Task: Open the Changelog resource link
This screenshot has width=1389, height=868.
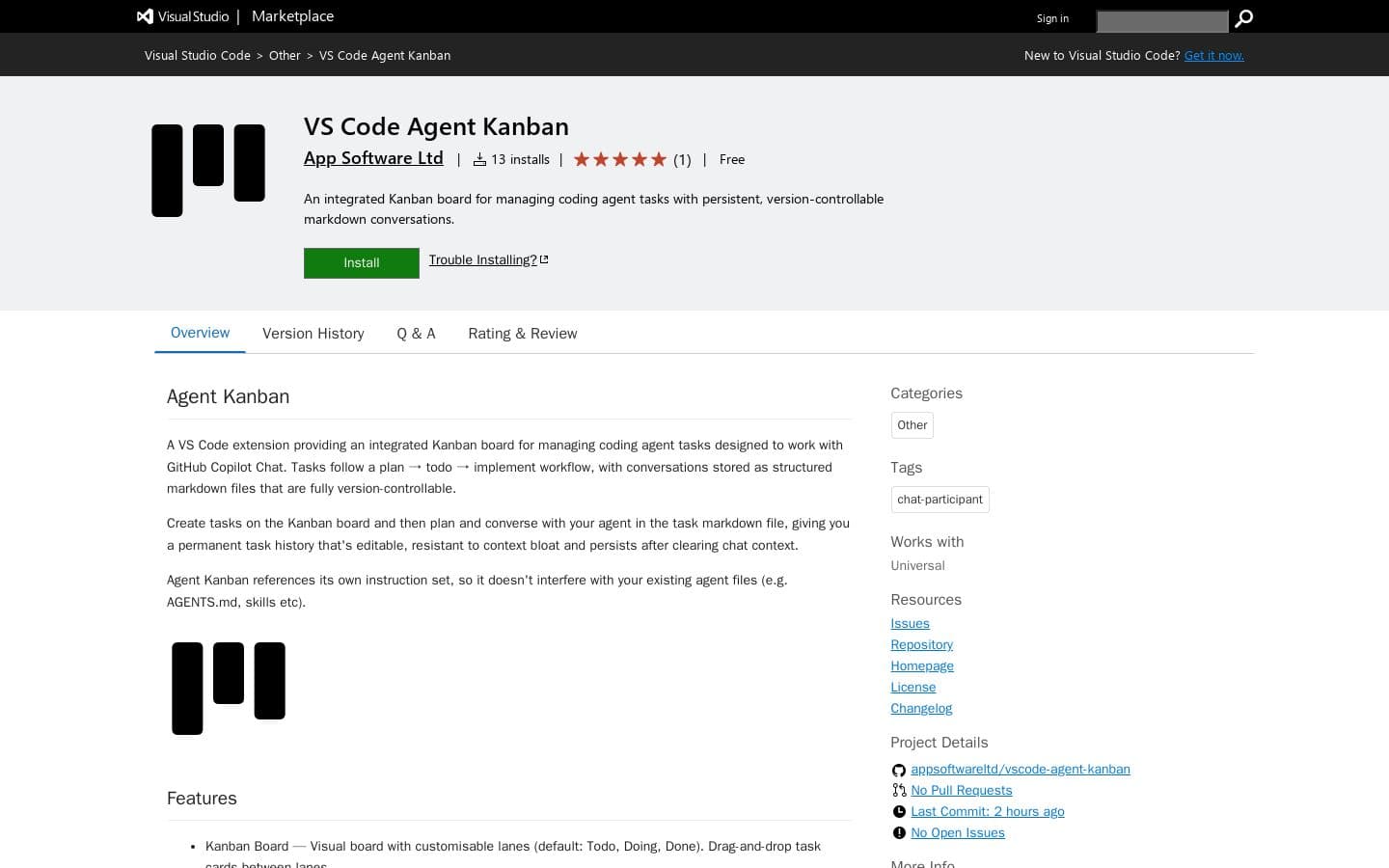Action: (921, 709)
